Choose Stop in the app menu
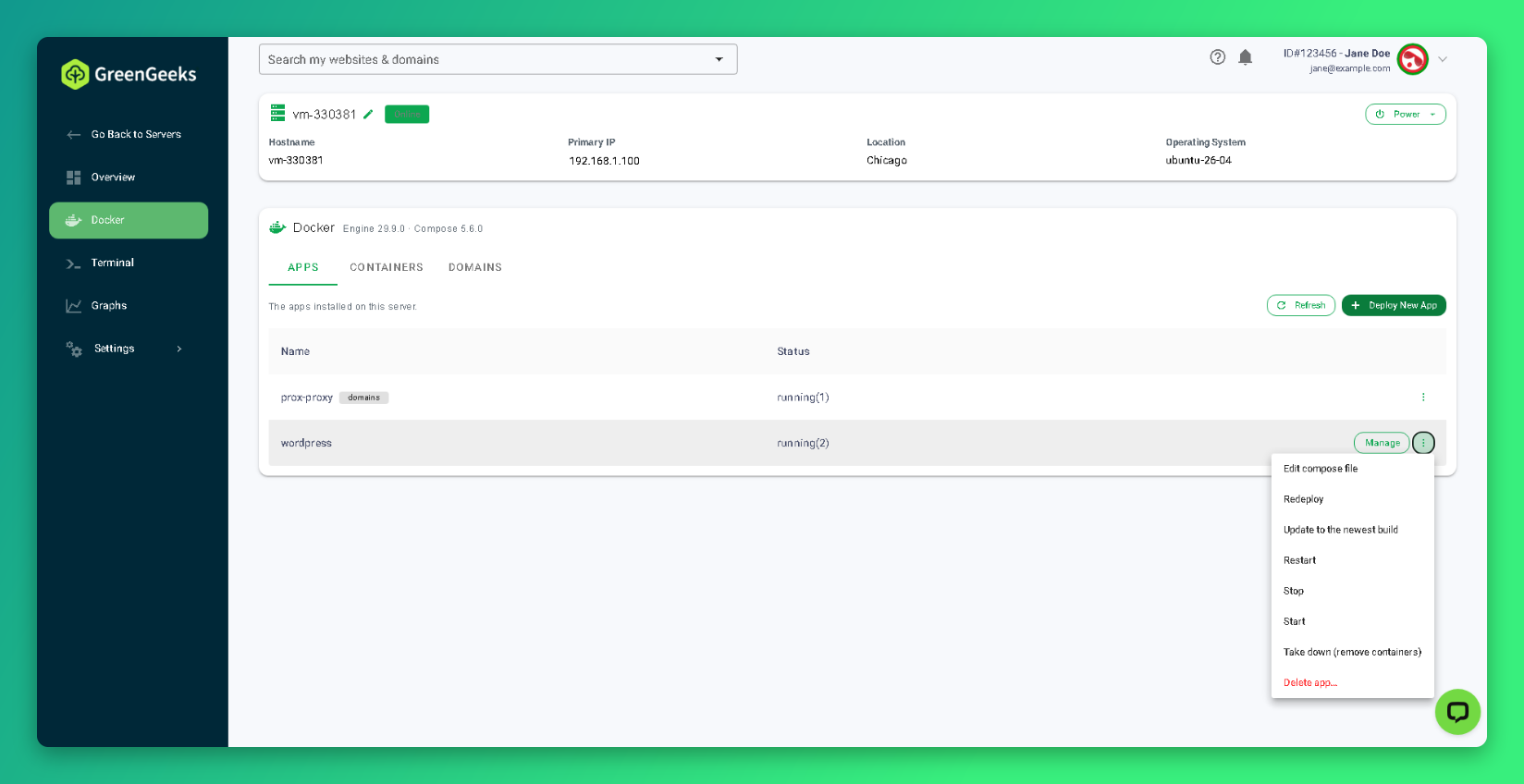This screenshot has height=784, width=1524. pyautogui.click(x=1353, y=591)
